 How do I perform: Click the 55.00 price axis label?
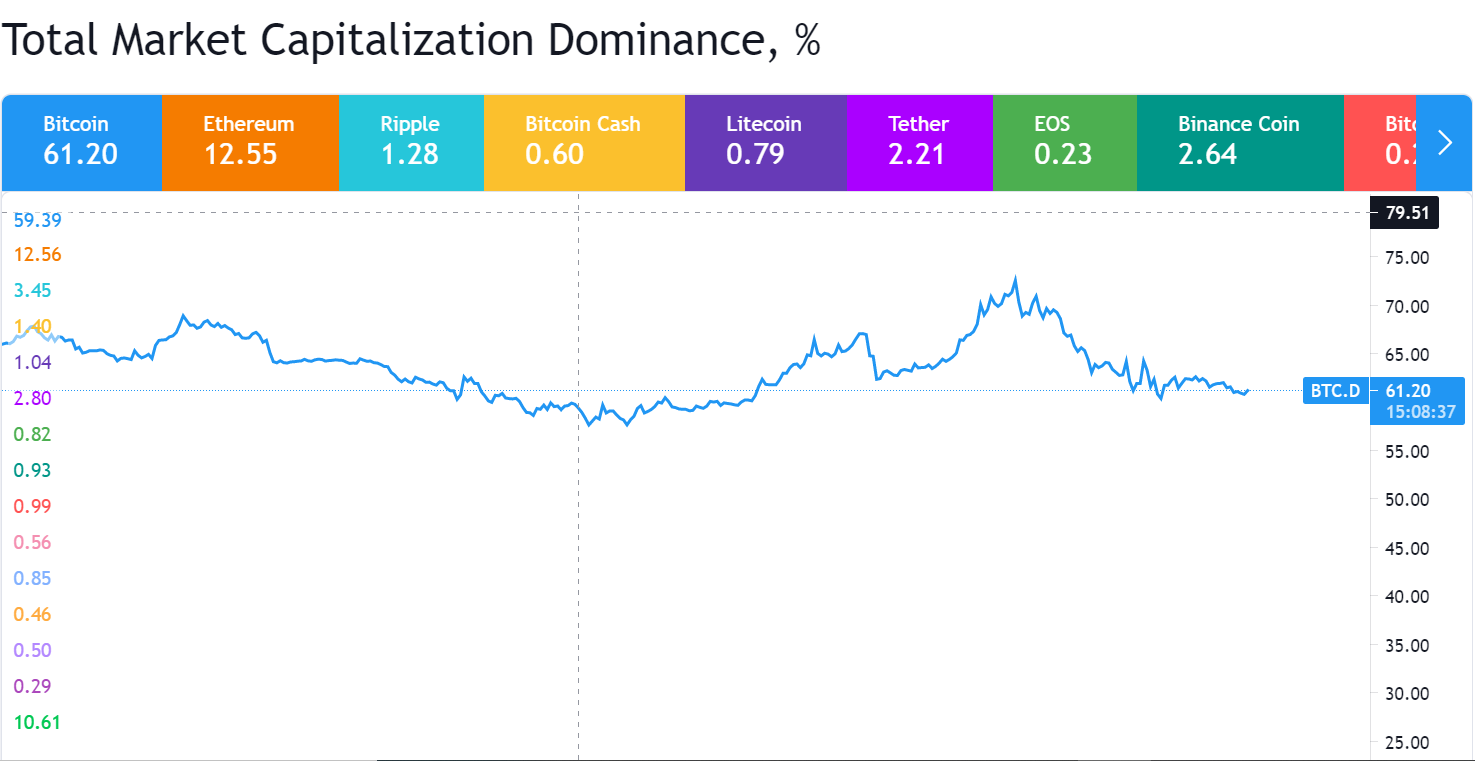coord(1407,451)
